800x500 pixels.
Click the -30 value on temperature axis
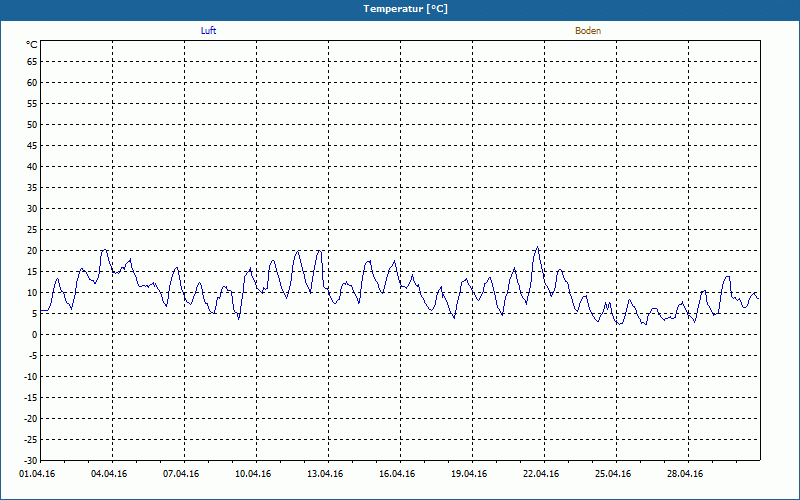(31, 461)
